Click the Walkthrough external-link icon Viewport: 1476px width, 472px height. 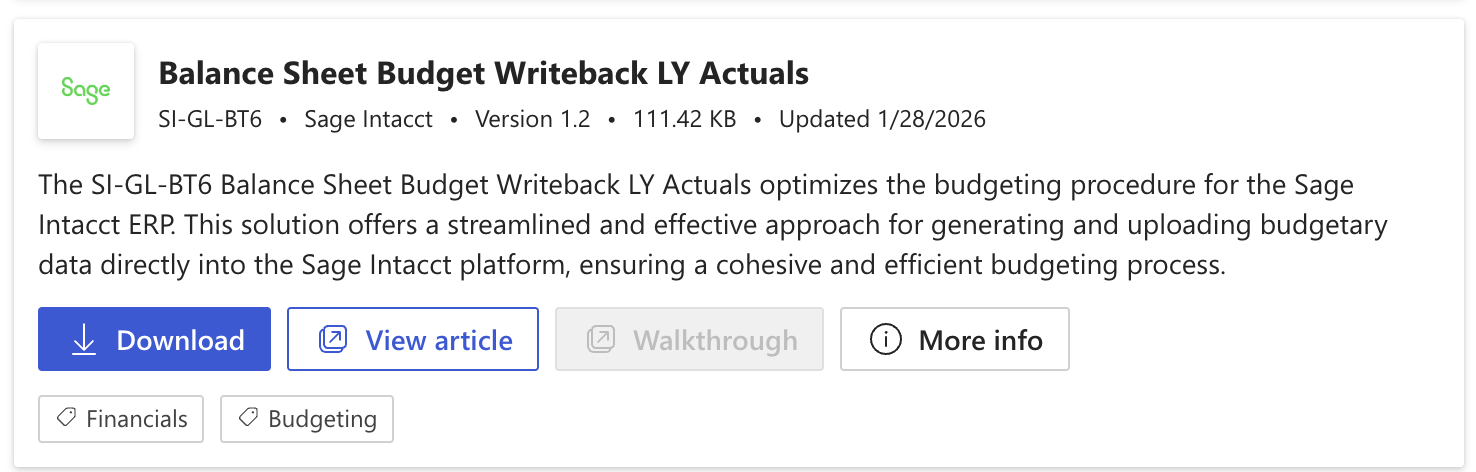(x=601, y=340)
